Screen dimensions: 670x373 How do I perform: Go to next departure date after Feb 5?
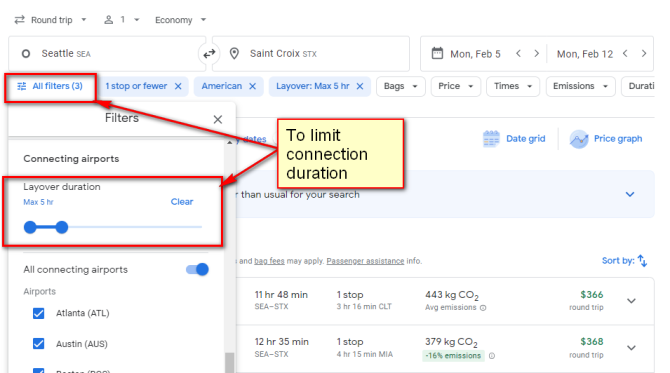point(536,53)
